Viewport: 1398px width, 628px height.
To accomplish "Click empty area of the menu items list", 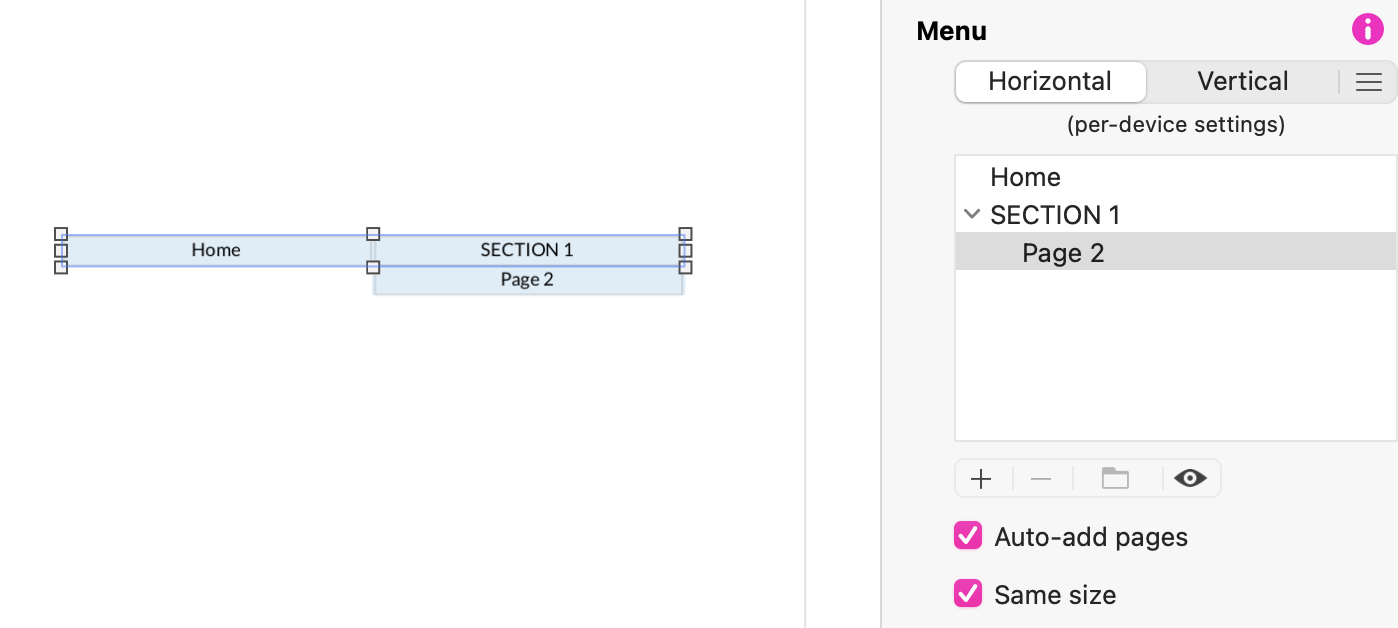I will (1175, 360).
